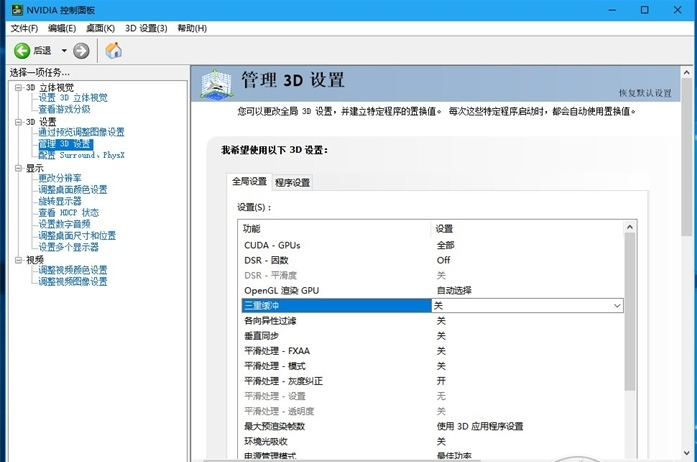Open the 帮助(H) menu
The height and width of the screenshot is (462, 697).
point(192,28)
